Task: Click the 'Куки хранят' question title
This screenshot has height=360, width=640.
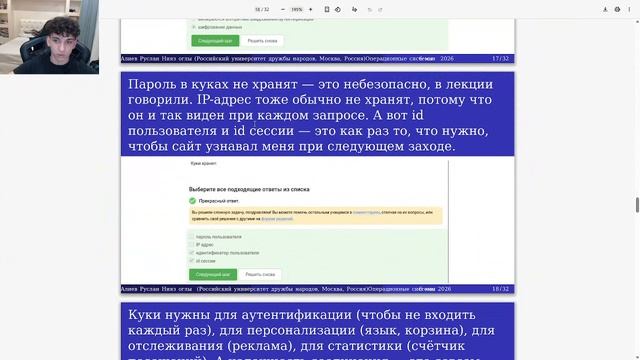Action: 203,163
